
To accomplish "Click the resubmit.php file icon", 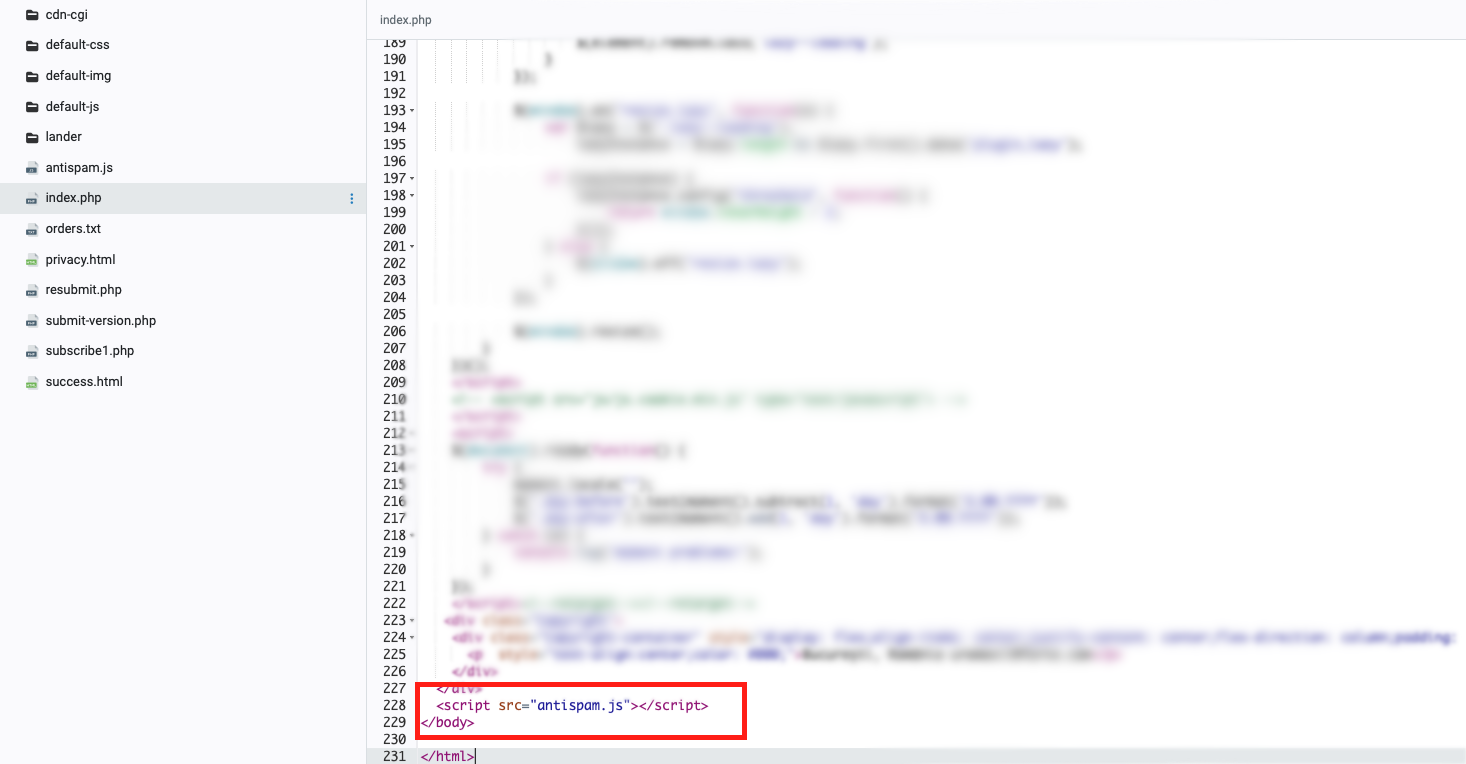I will (31, 290).
